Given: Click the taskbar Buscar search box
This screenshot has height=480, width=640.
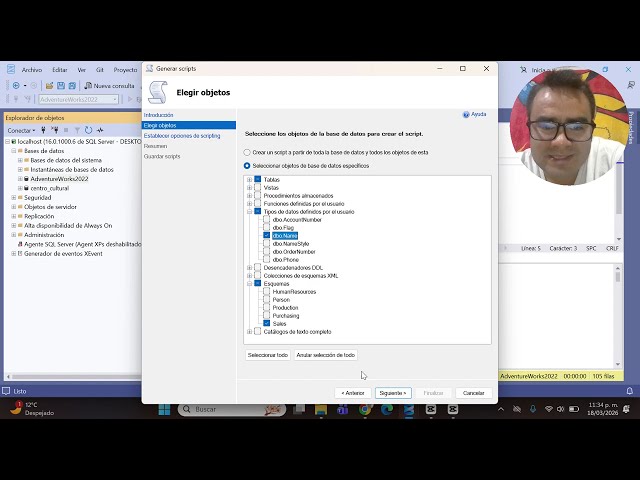Looking at the screenshot, I should 231,409.
